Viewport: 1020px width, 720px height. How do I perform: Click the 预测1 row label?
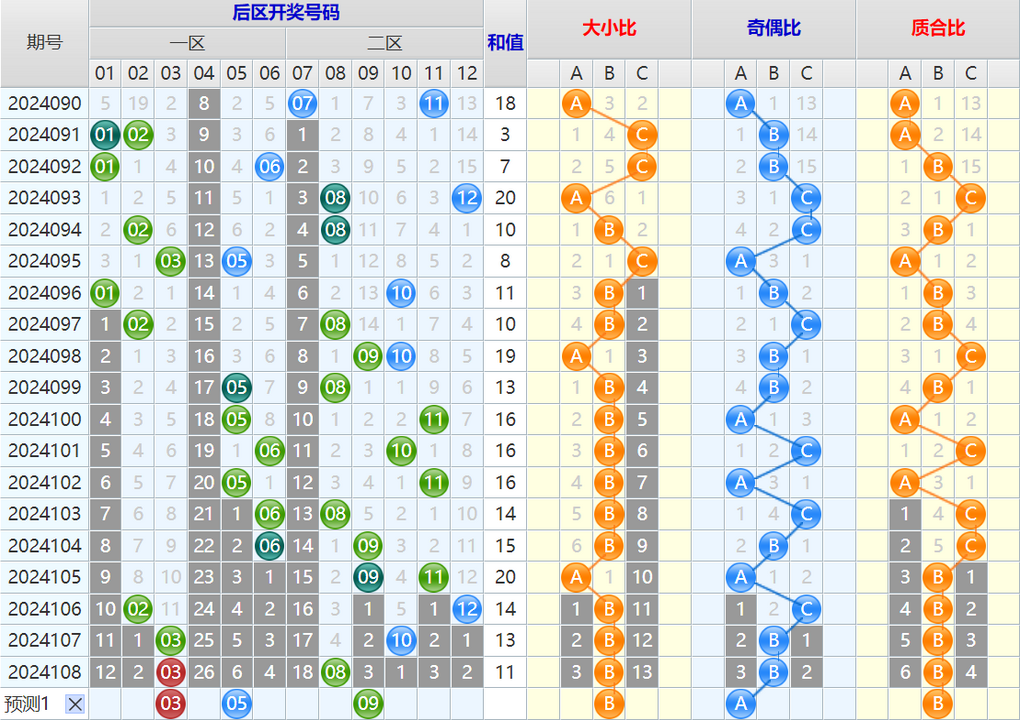coord(27,704)
